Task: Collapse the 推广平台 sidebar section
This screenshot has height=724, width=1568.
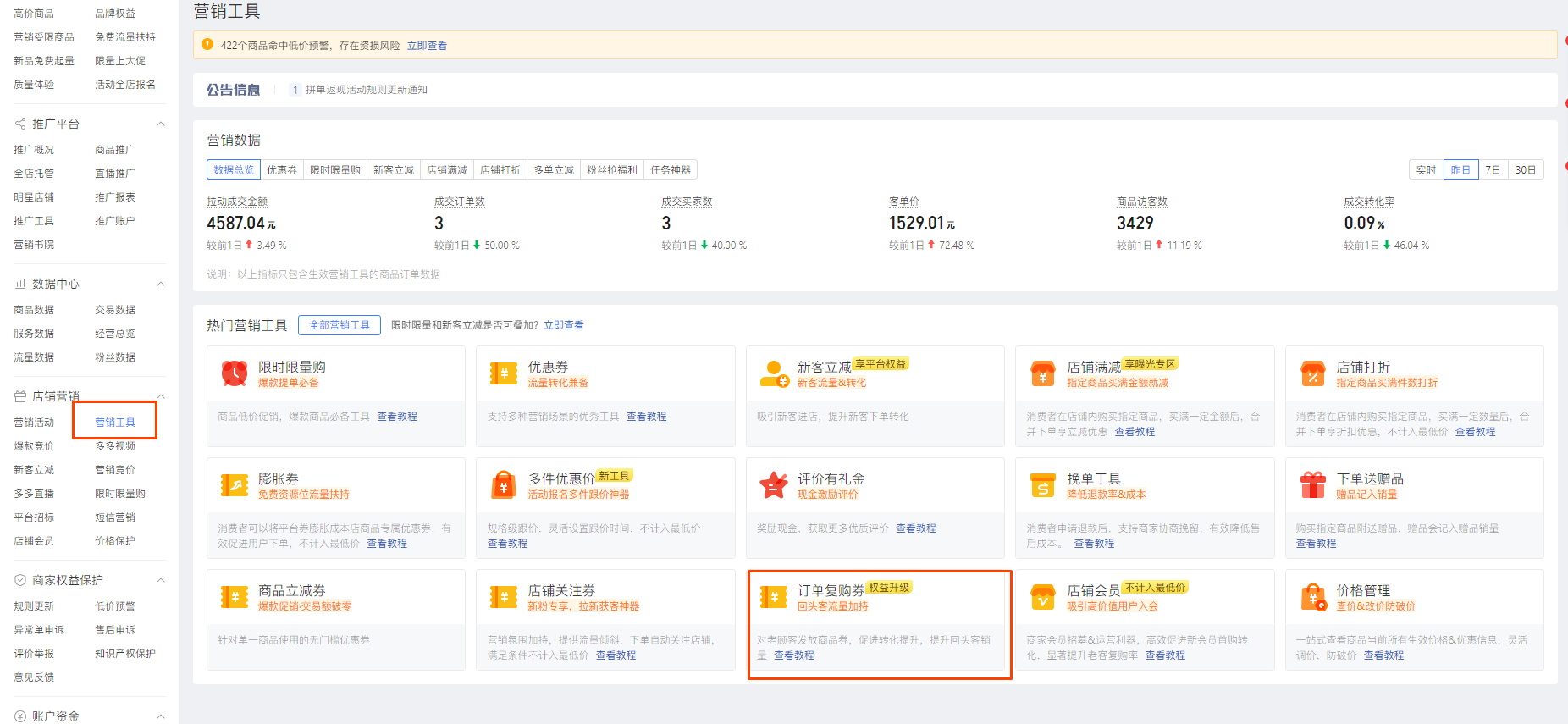Action: [x=161, y=124]
